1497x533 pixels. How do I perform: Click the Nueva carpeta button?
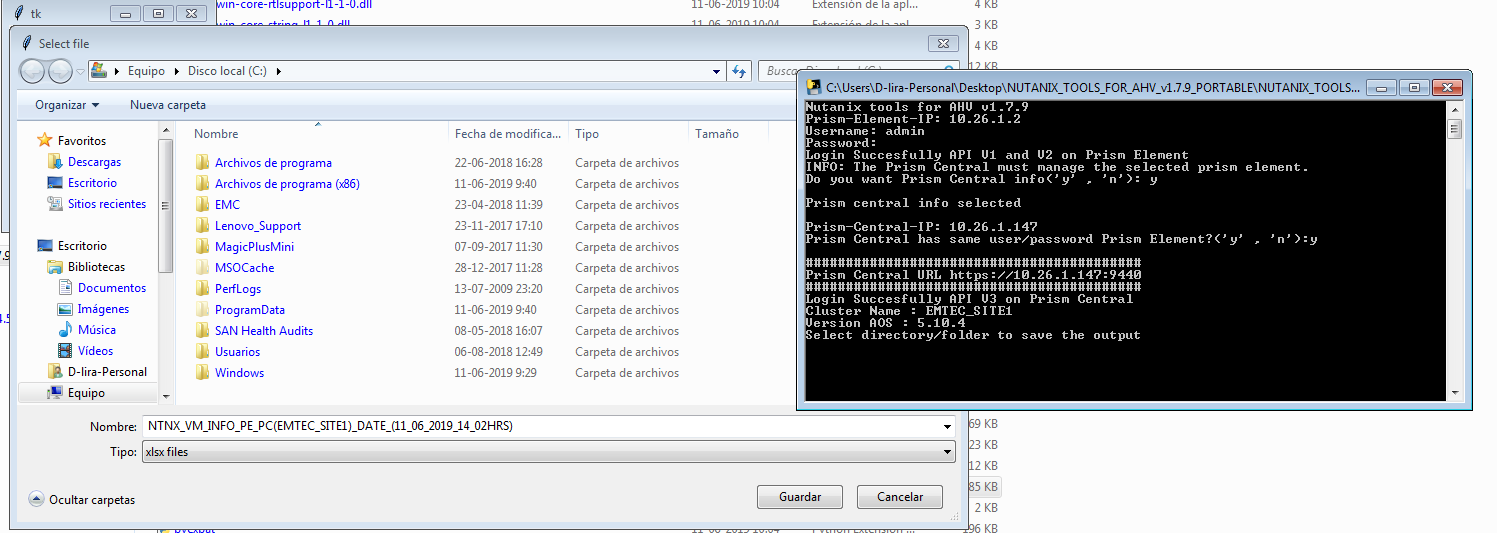(x=168, y=105)
